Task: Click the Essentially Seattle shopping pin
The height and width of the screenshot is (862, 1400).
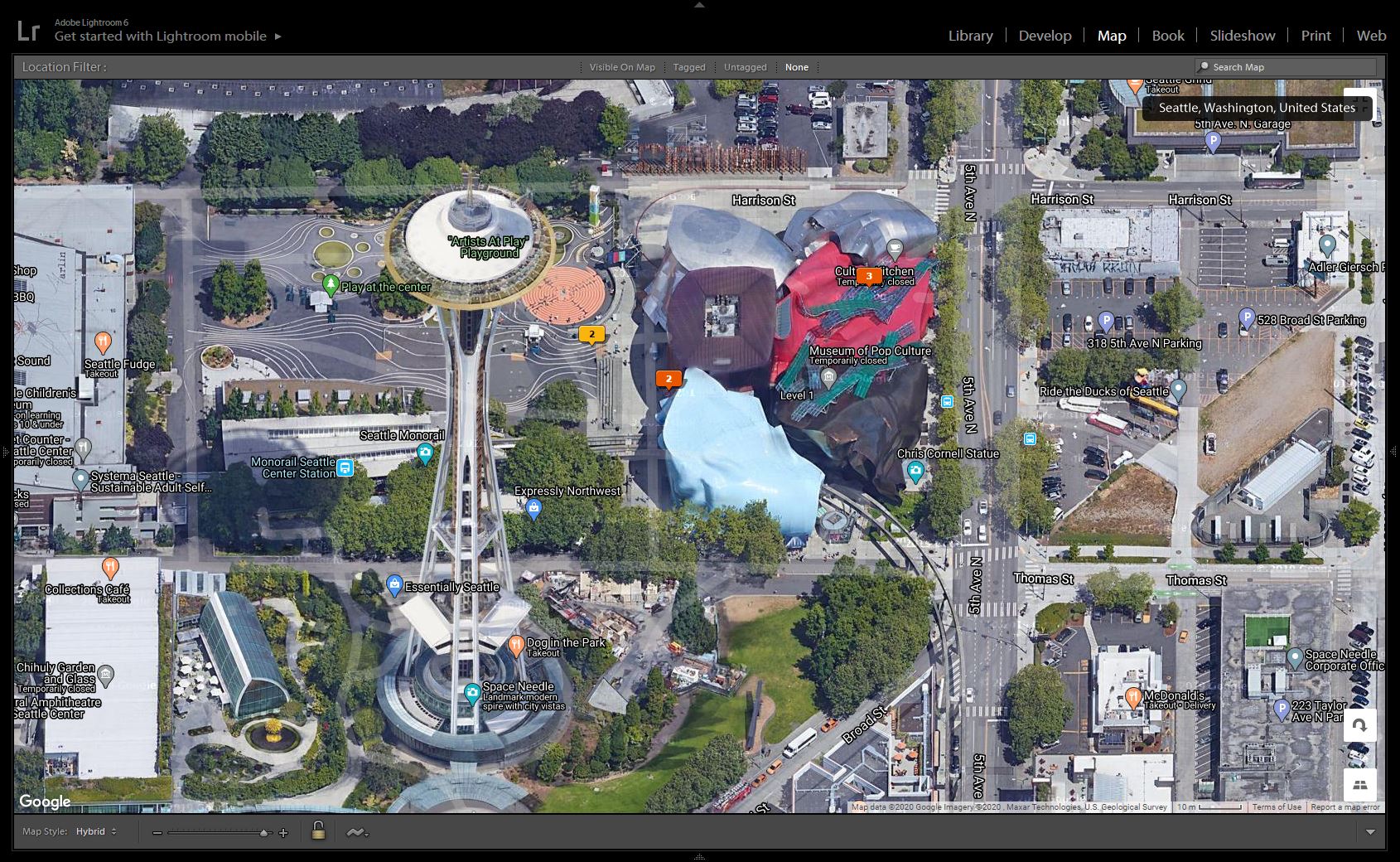Action: point(395,586)
